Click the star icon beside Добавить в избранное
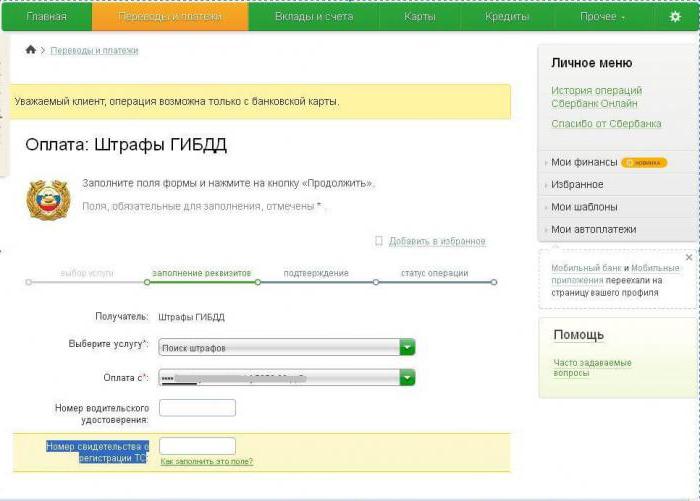This screenshot has height=501, width=700. 379,241
